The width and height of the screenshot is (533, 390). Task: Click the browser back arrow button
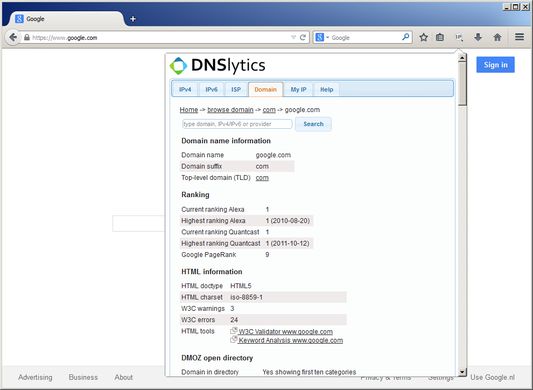coord(13,37)
